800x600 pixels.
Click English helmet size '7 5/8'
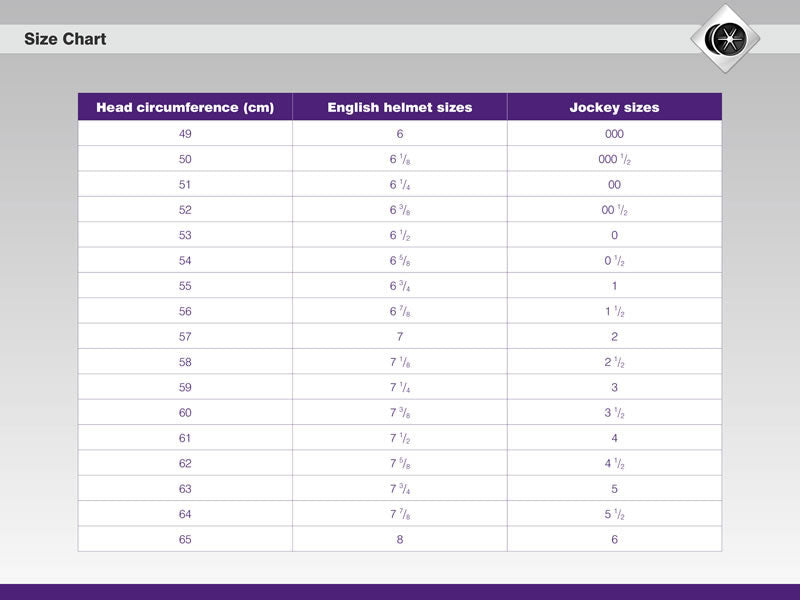[400, 463]
